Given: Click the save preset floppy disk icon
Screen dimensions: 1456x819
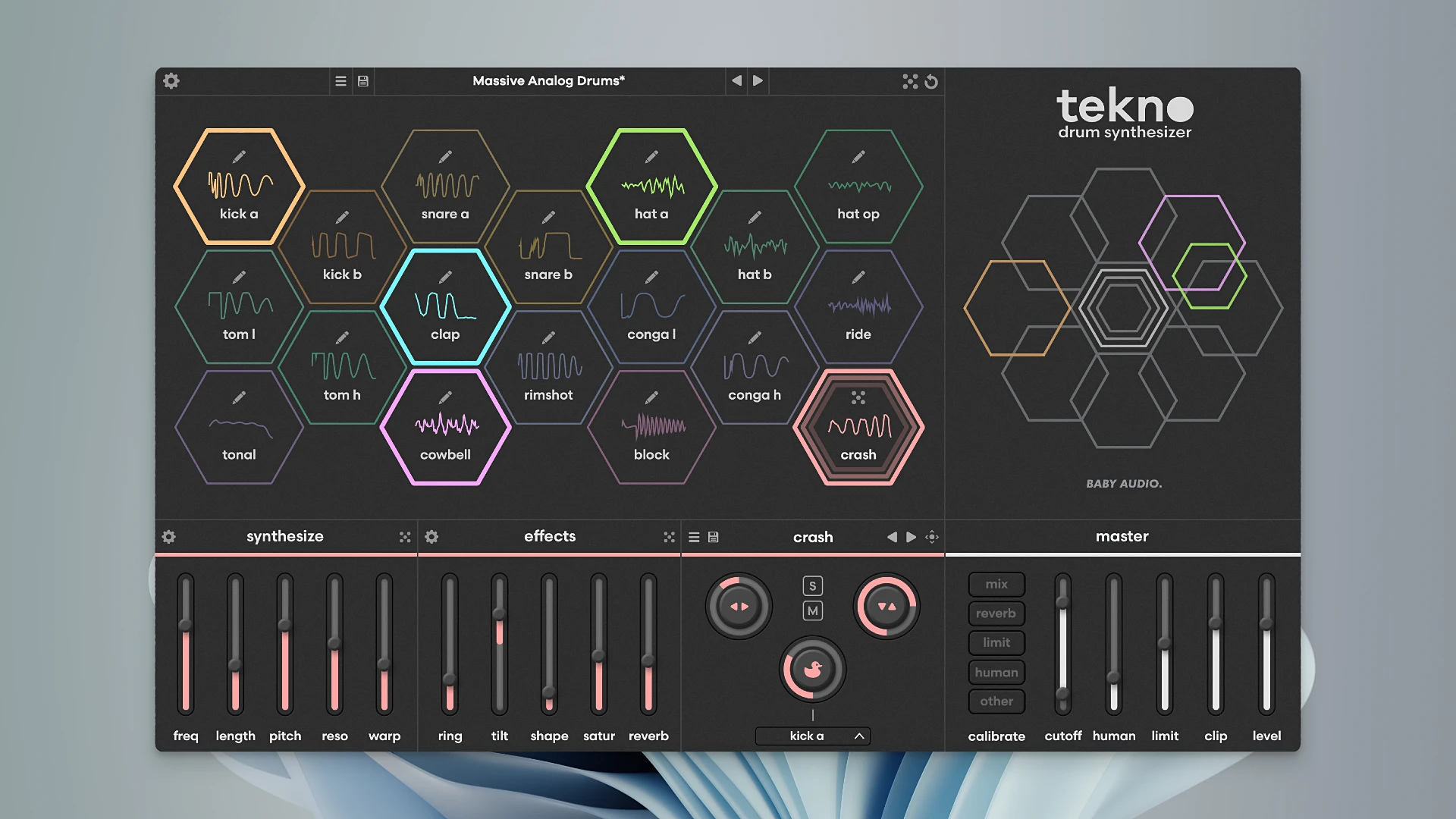Looking at the screenshot, I should click(362, 81).
